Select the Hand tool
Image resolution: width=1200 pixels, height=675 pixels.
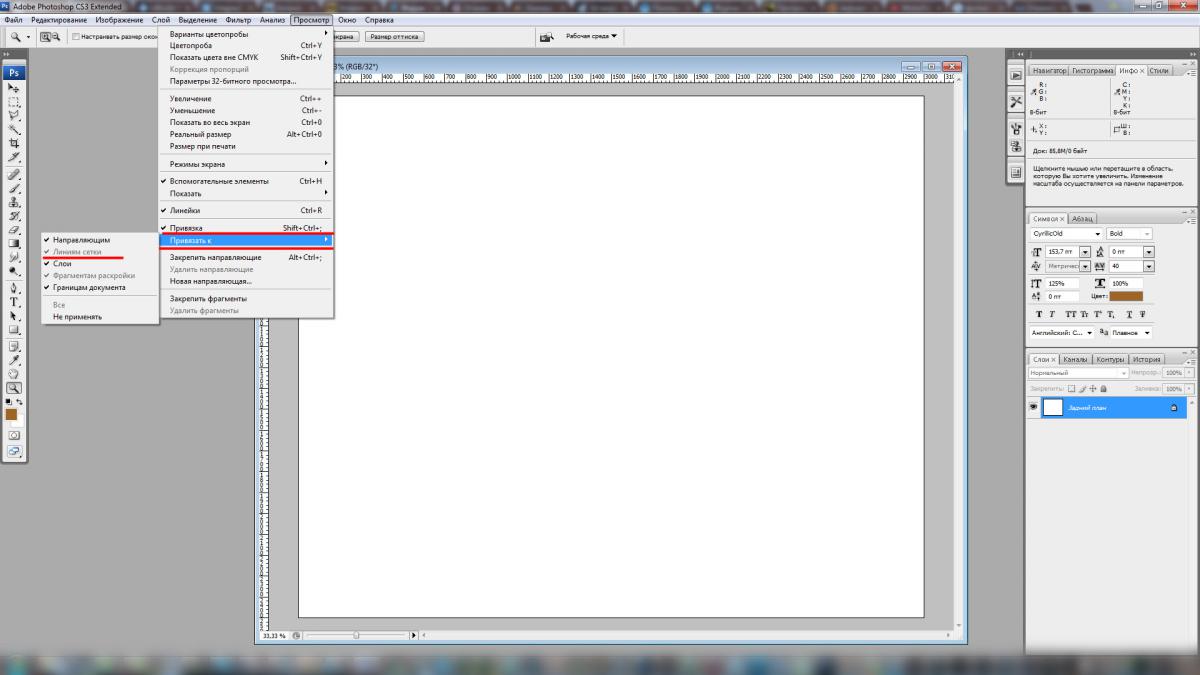pyautogui.click(x=15, y=374)
